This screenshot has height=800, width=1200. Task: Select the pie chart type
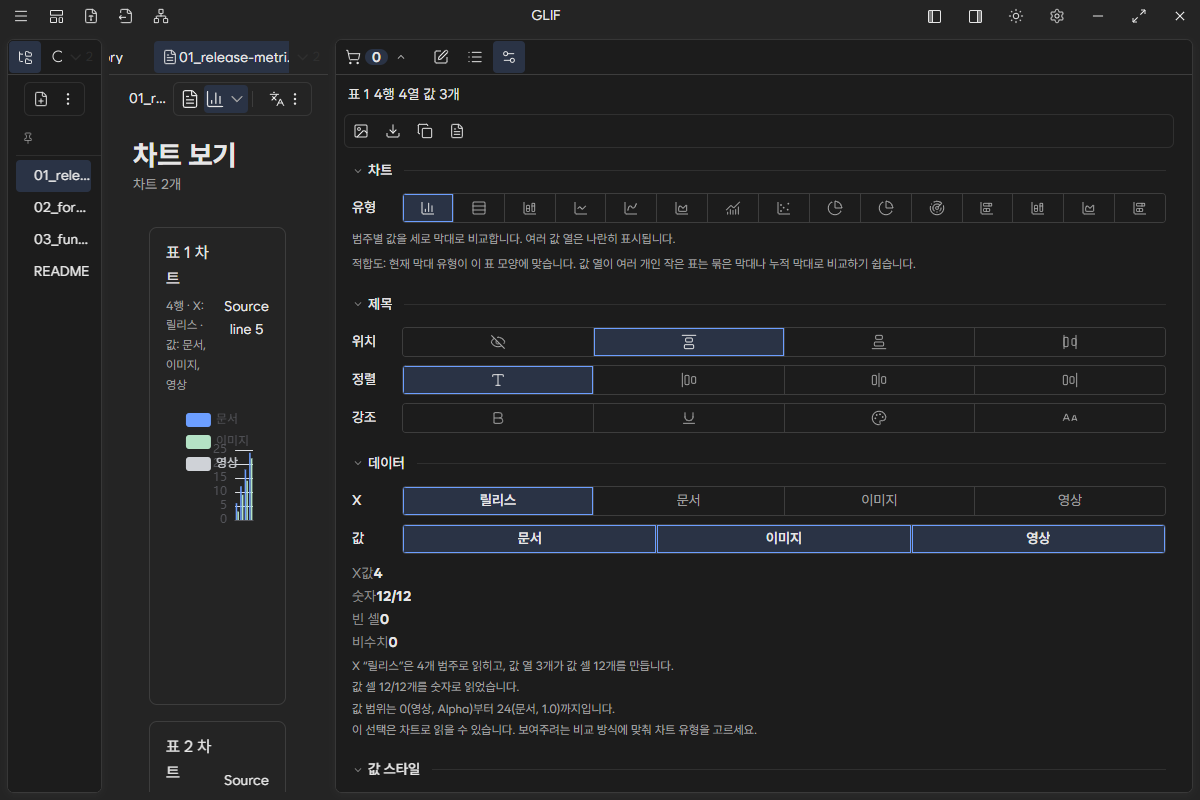click(835, 208)
